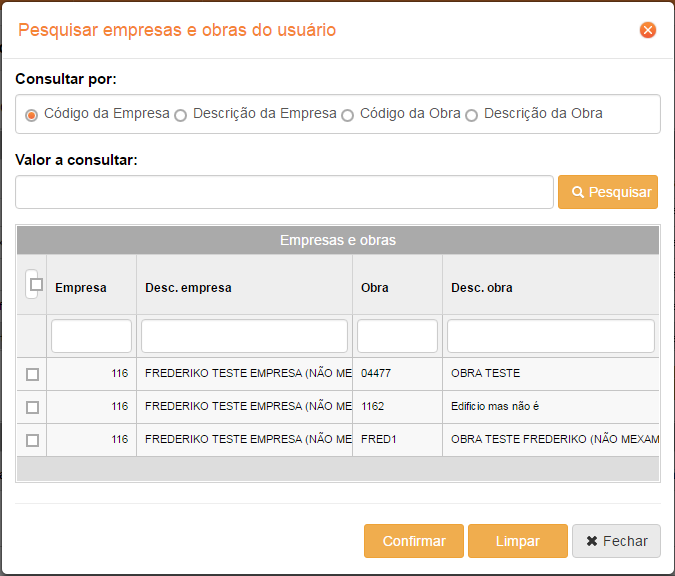675x576 pixels.
Task: Sort by the Empresa column header
Action: [x=81, y=288]
